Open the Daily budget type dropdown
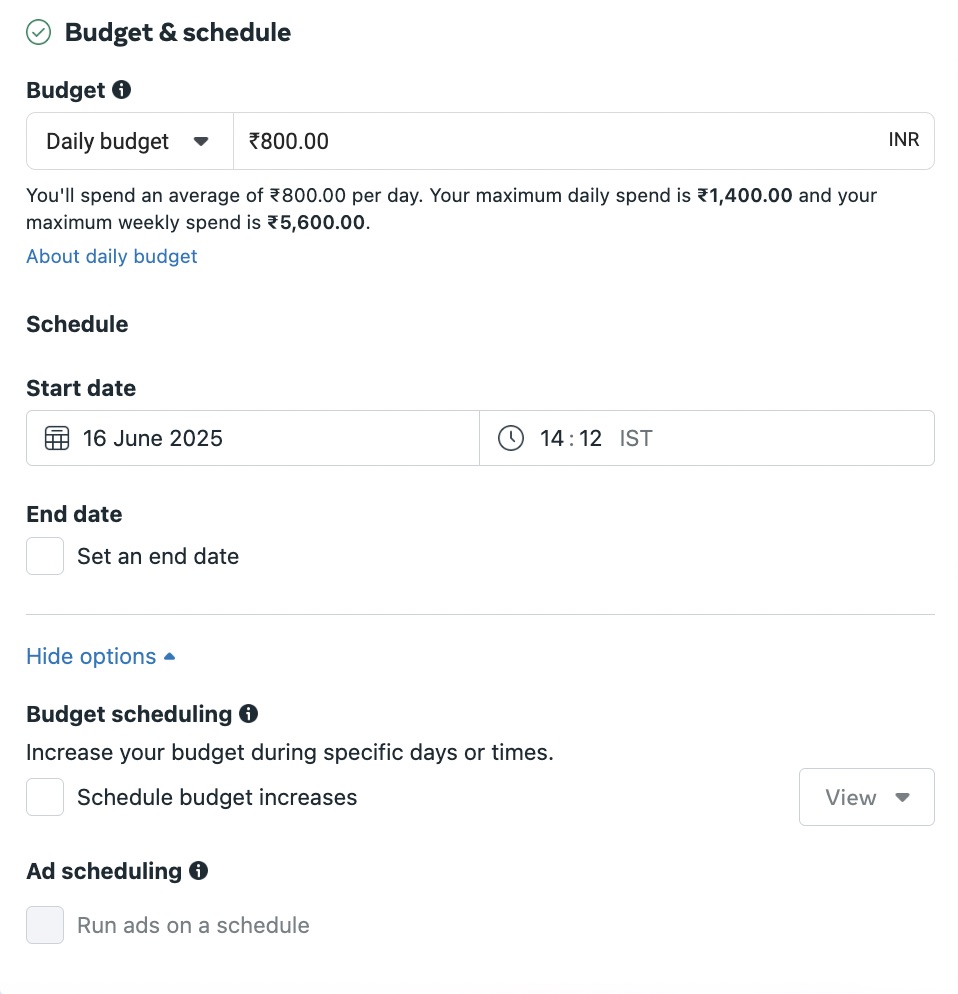Viewport: 958px width, 994px height. (x=129, y=141)
